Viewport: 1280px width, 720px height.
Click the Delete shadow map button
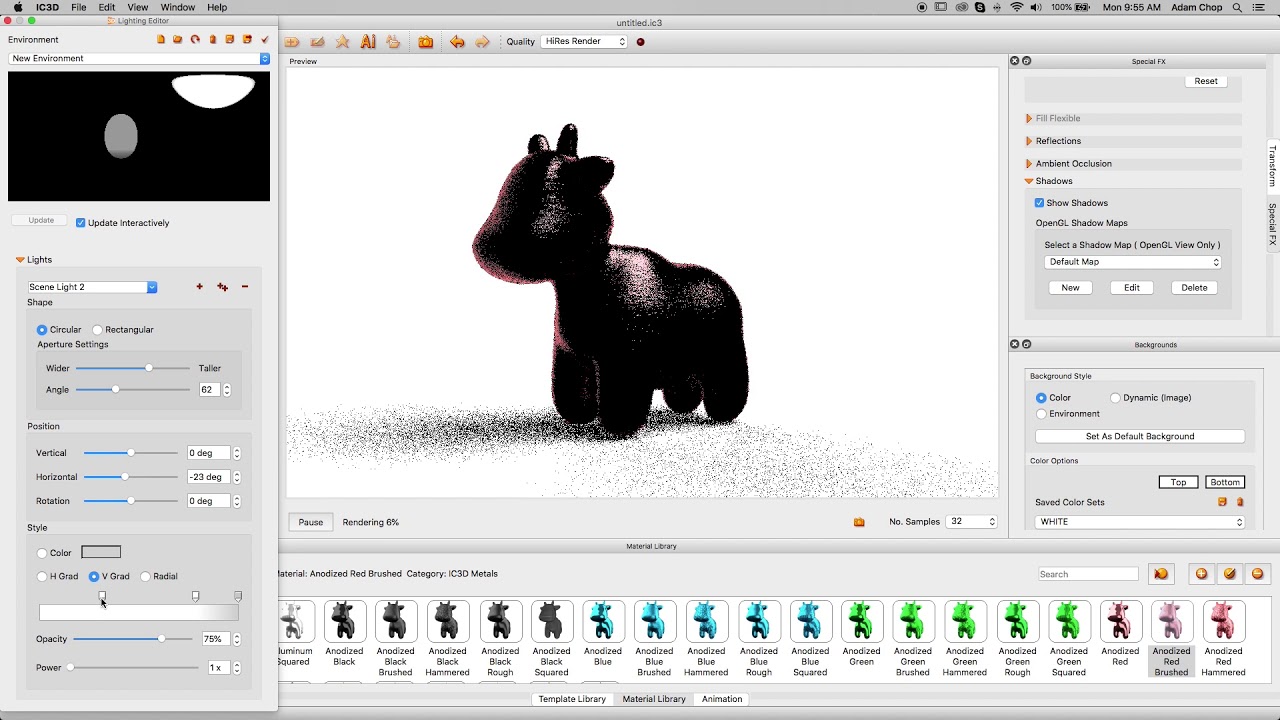1194,287
